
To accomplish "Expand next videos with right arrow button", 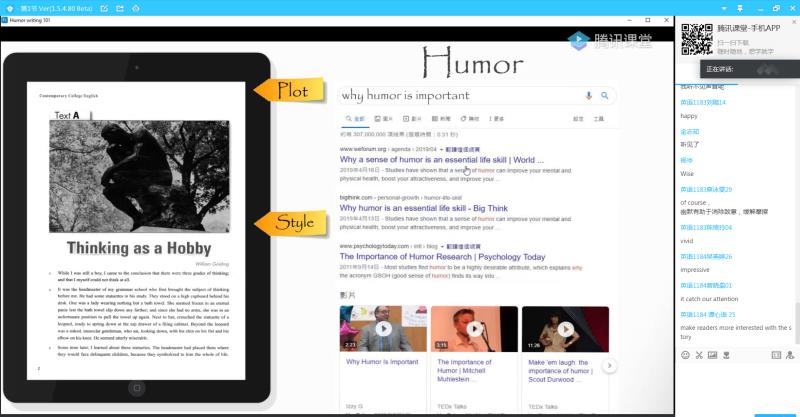I will (610, 366).
